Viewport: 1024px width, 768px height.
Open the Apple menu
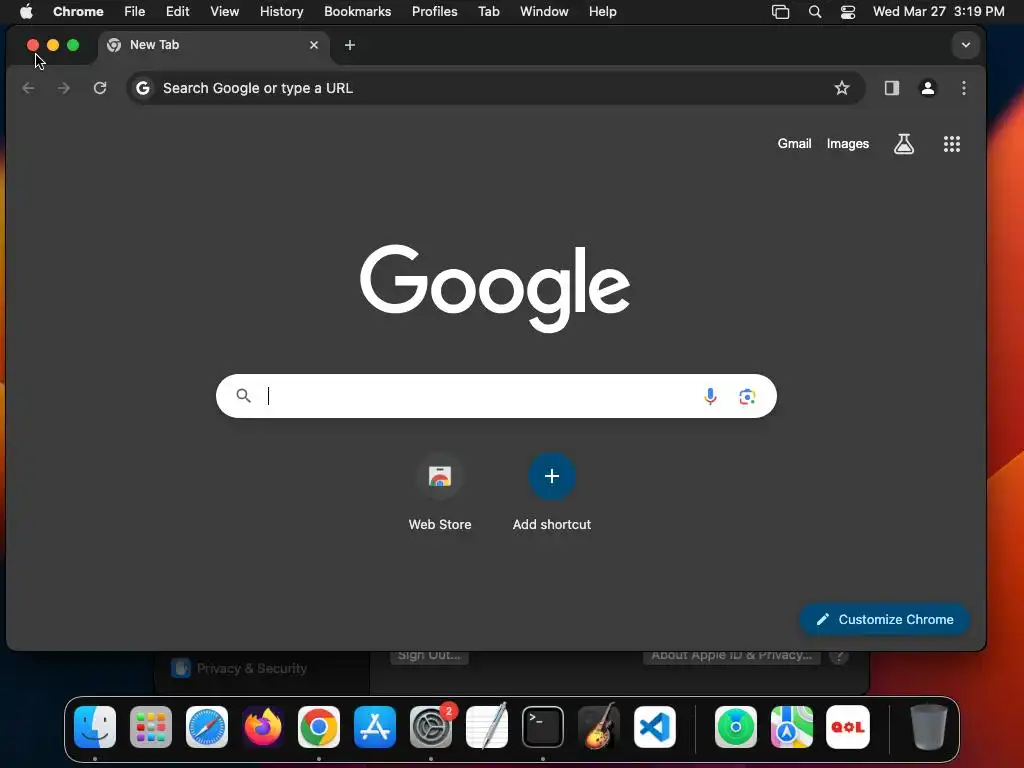point(26,11)
